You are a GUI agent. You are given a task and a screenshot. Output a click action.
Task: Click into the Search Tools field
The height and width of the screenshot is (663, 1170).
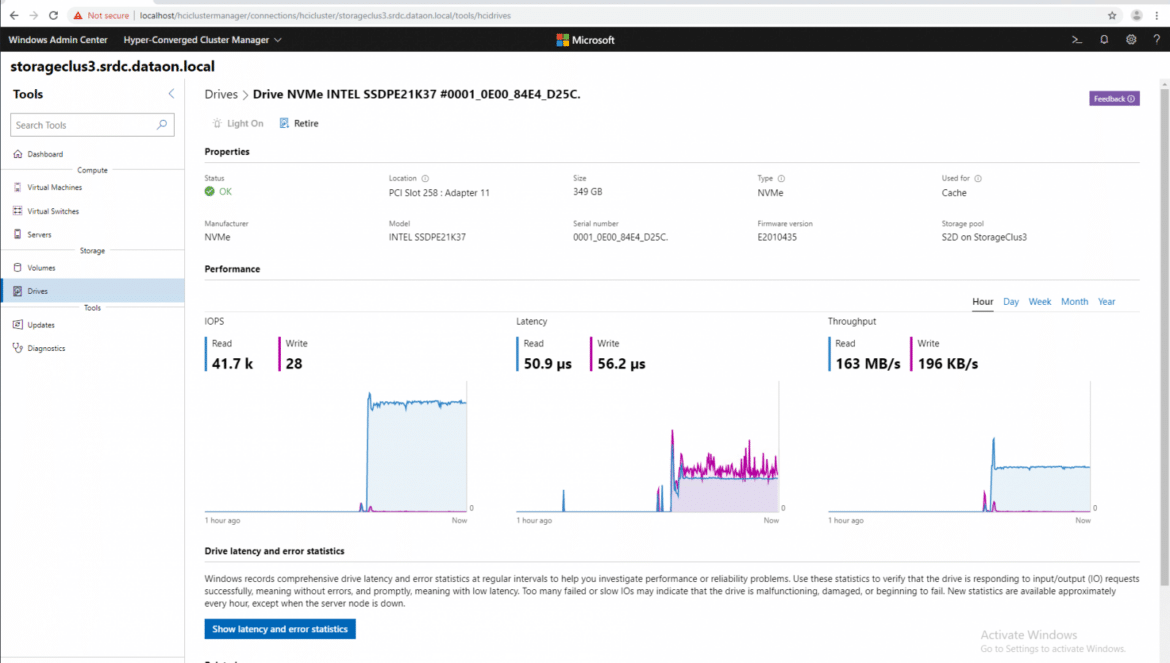coord(92,125)
